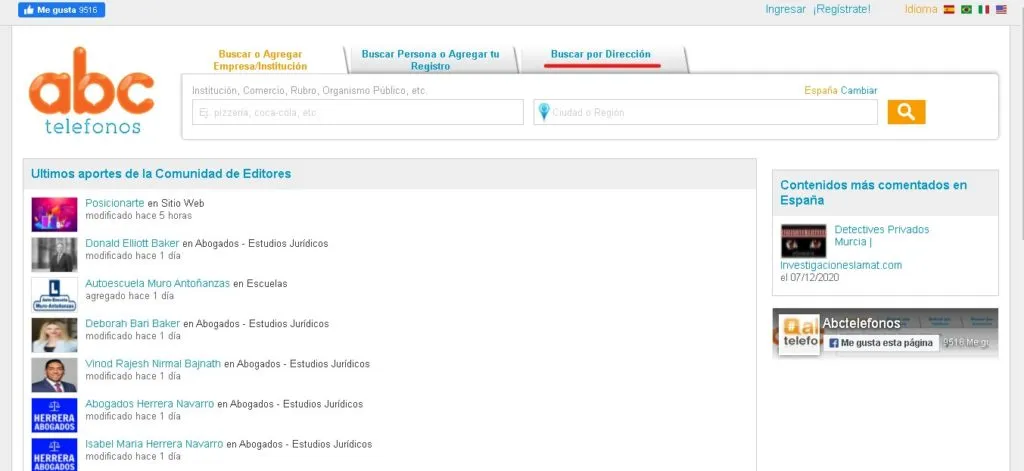Switch language with the Spanish flag

click(x=948, y=9)
